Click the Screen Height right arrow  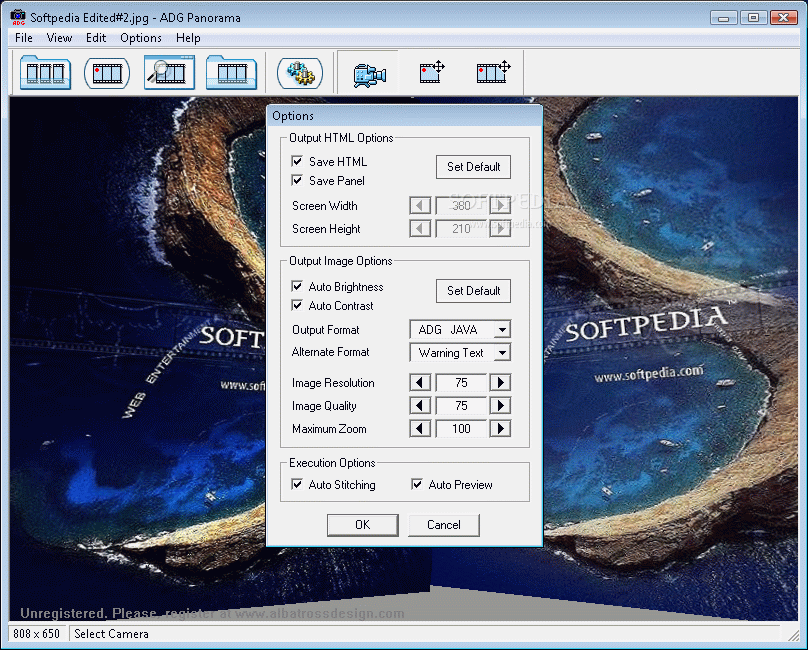click(x=500, y=228)
